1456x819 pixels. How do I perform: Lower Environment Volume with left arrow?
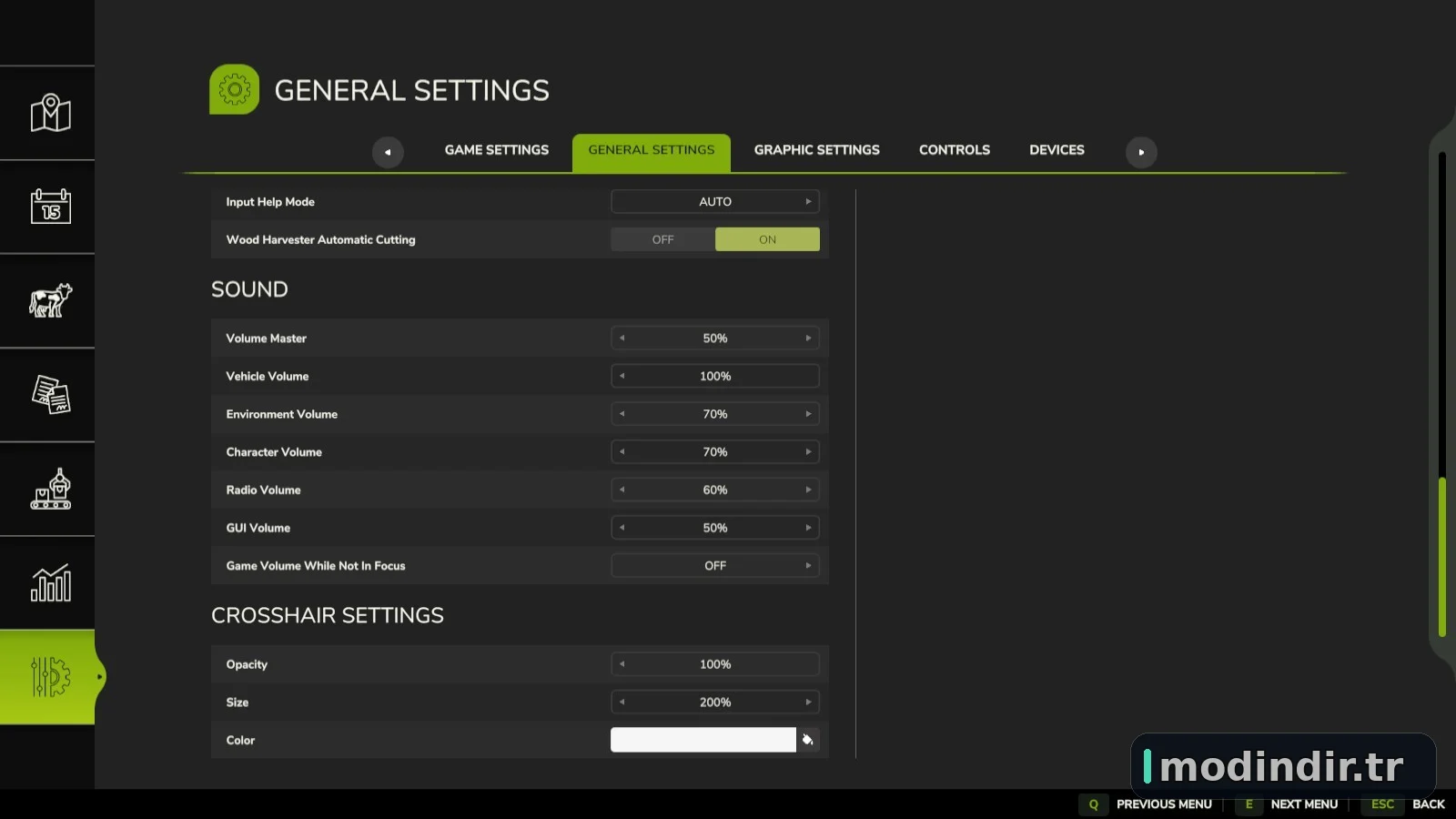pos(622,414)
